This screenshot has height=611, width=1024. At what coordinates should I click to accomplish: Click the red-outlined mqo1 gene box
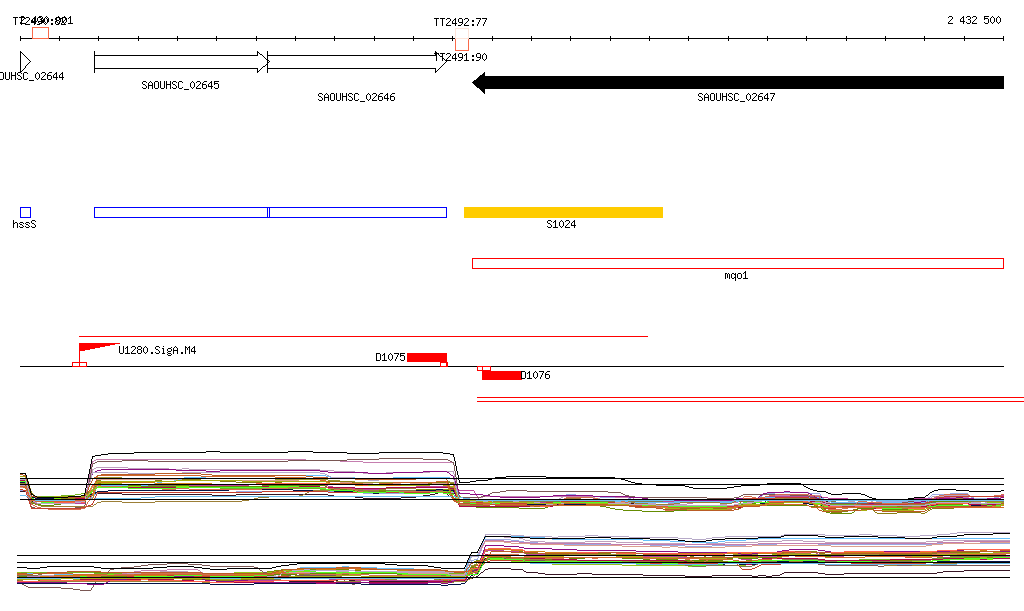(738, 264)
